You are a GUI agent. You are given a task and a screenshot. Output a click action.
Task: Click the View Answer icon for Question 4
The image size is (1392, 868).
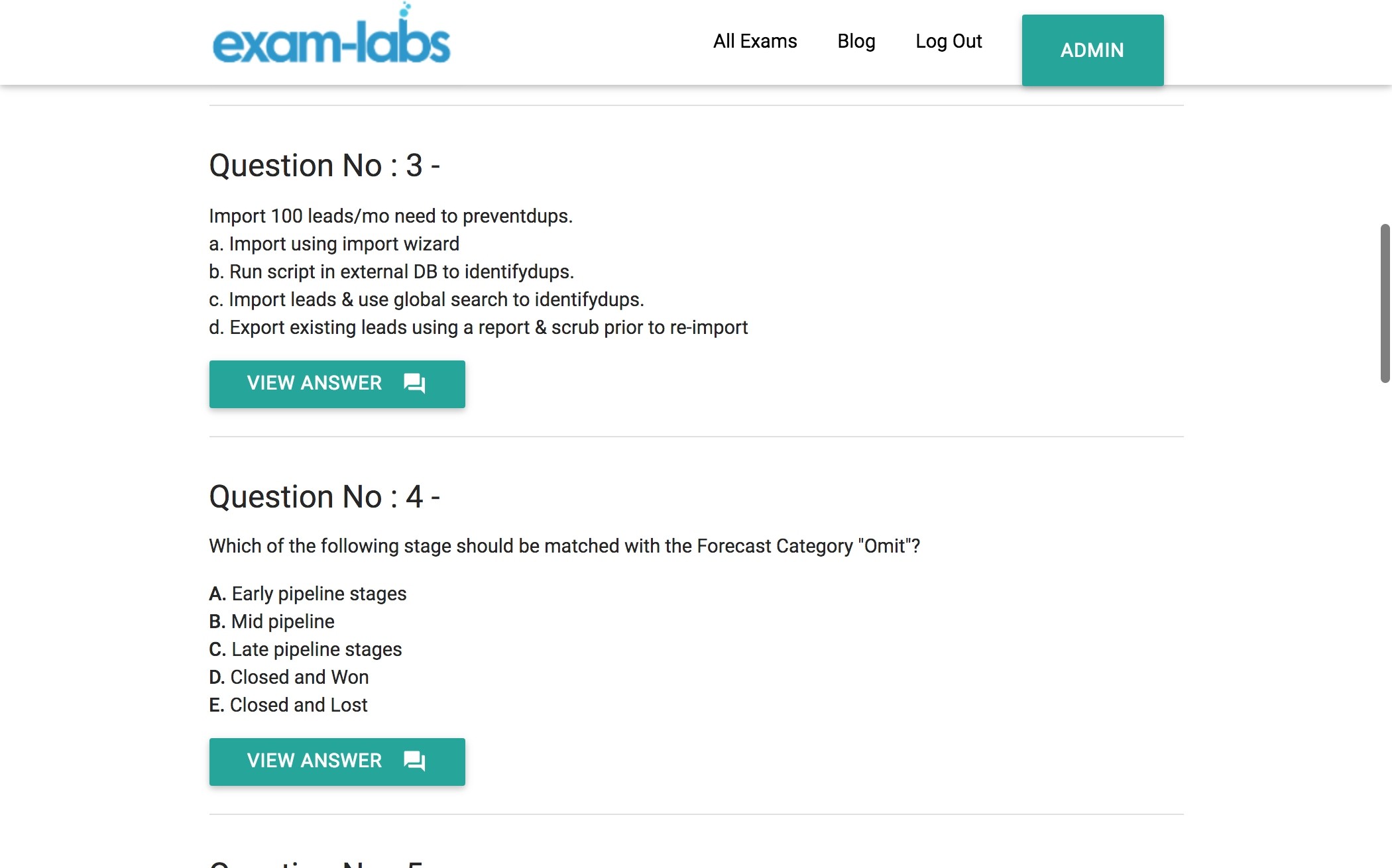(x=414, y=760)
